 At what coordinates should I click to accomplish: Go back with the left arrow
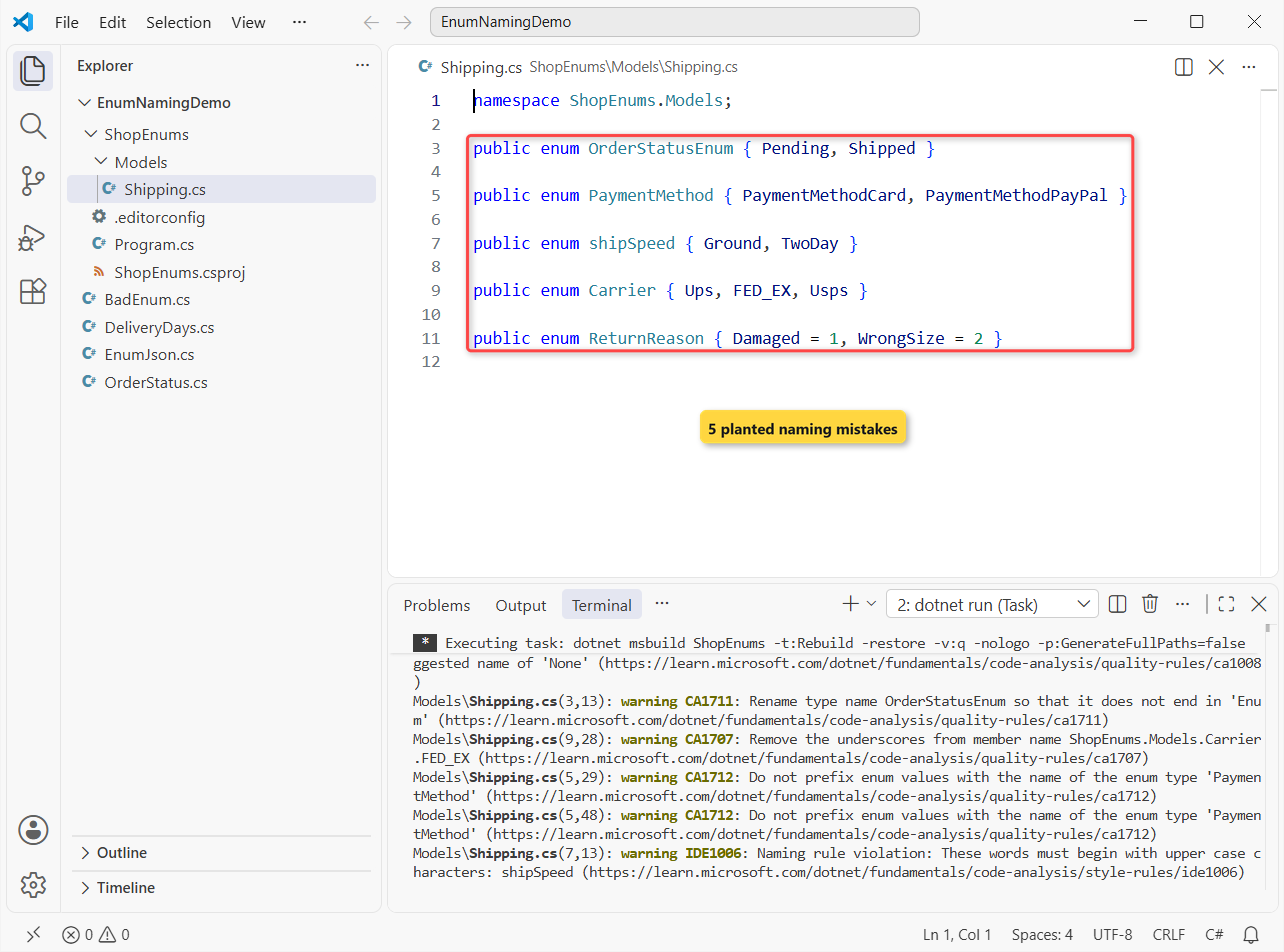tap(371, 22)
